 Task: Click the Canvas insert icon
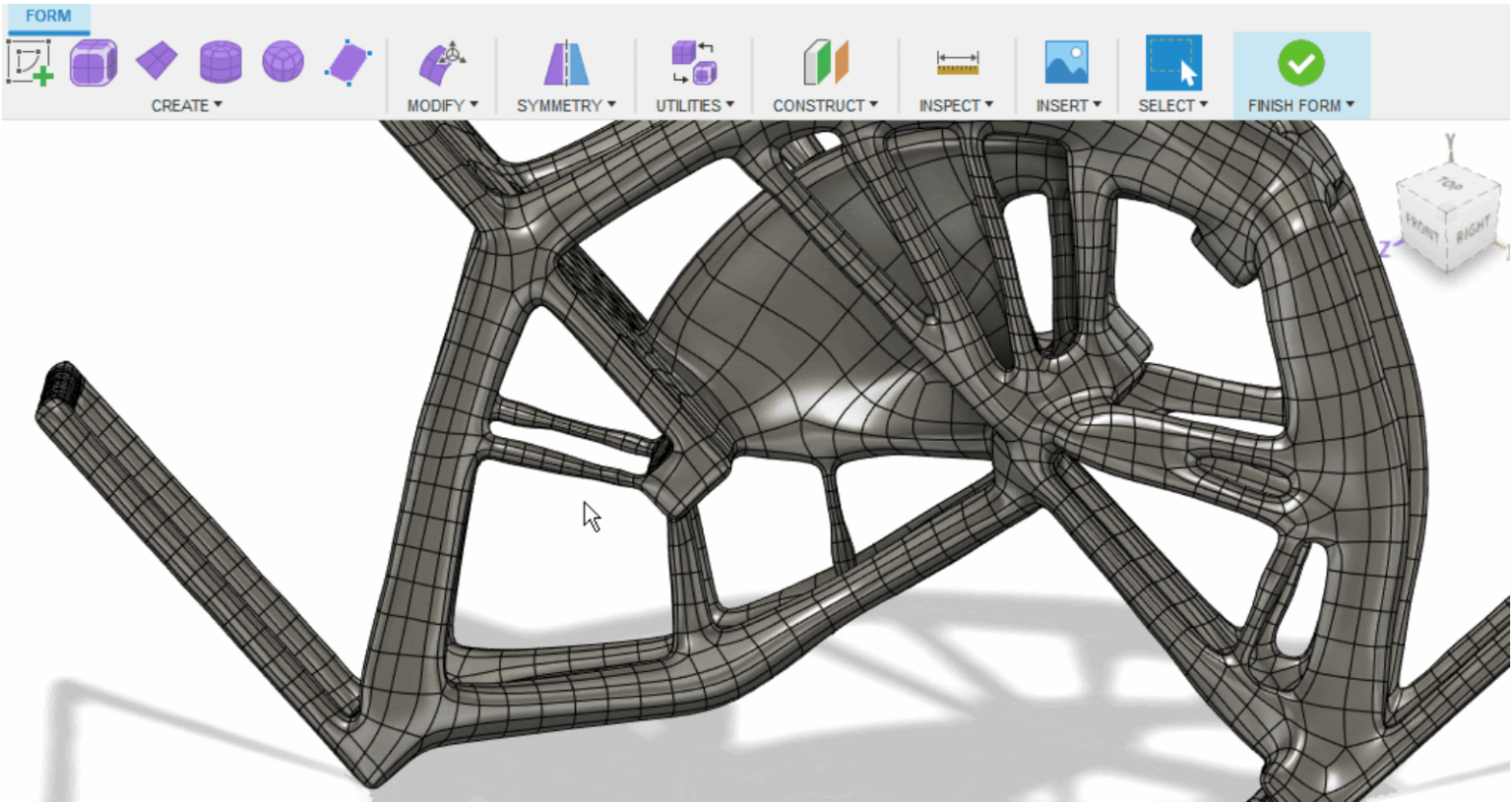(x=1068, y=61)
